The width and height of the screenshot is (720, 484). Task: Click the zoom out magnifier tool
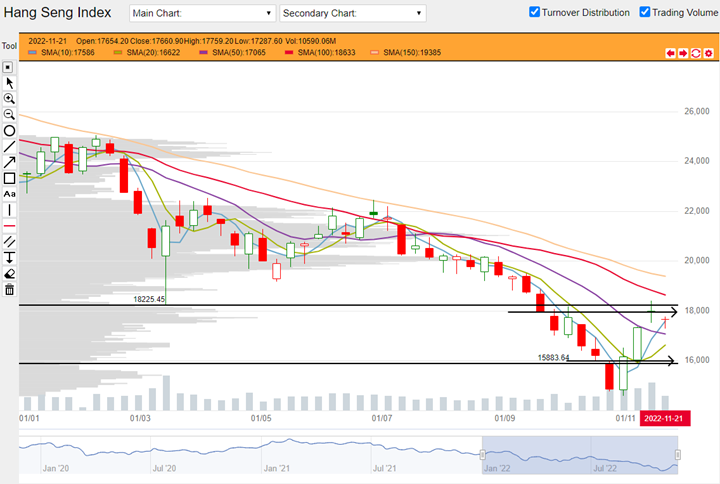coord(10,115)
